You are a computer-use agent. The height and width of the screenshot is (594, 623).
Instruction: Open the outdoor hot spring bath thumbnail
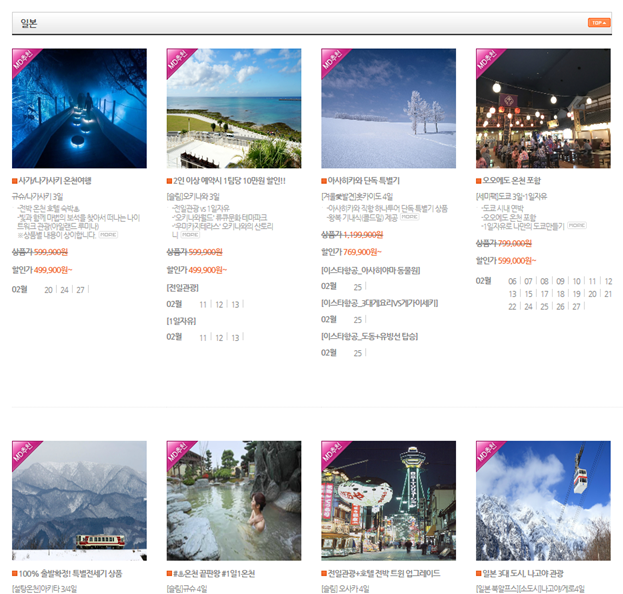pos(234,501)
